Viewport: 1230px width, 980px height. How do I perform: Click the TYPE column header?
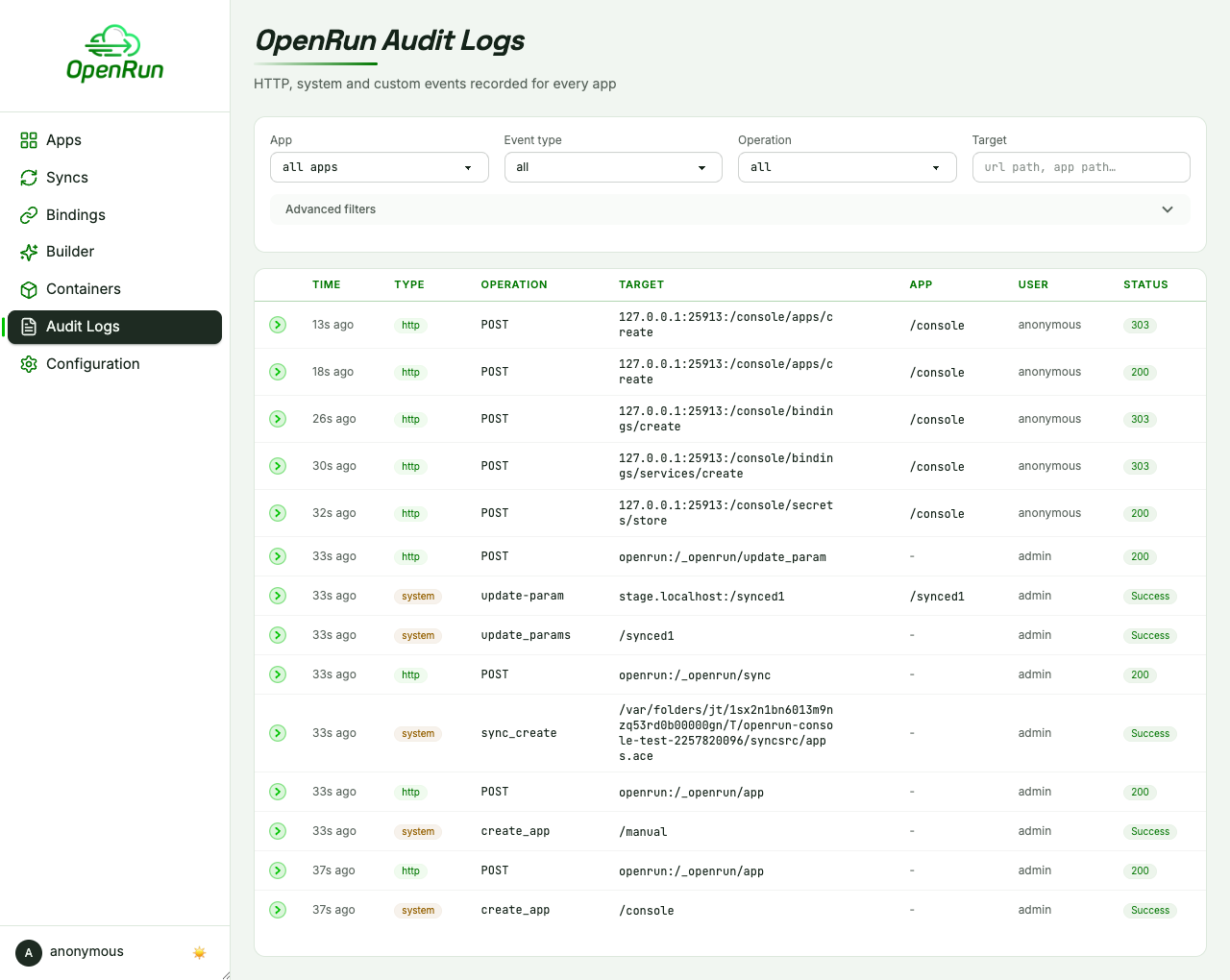click(x=409, y=285)
